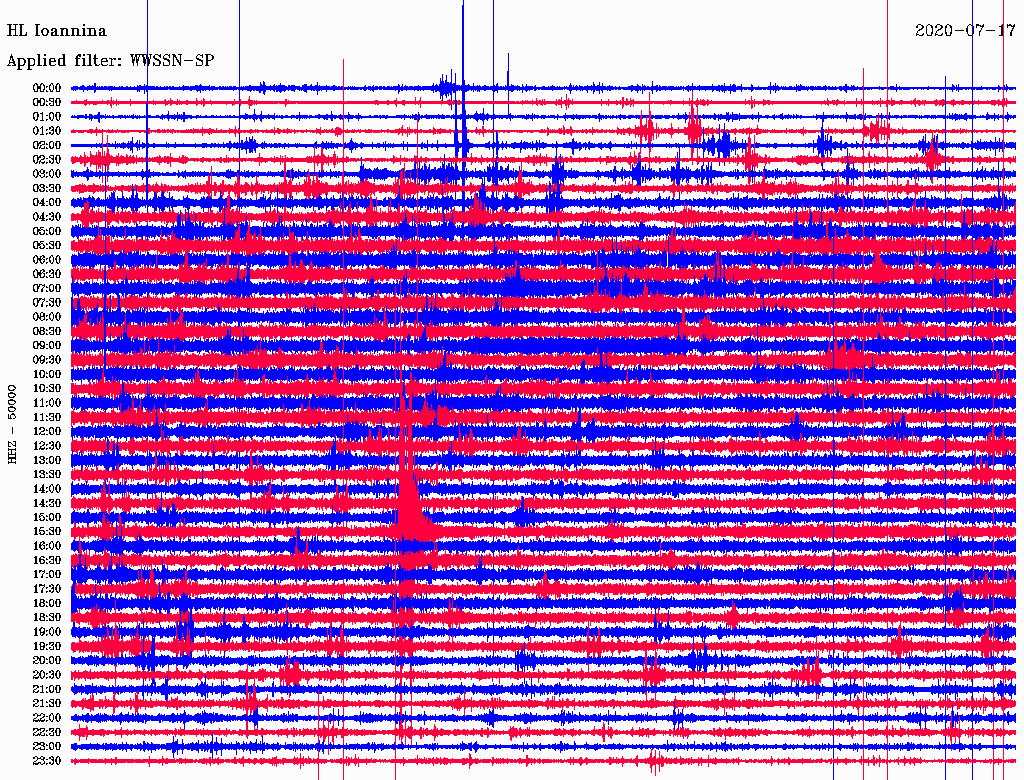Click the date label 2020-07-17
The image size is (1024, 780).
click(965, 31)
